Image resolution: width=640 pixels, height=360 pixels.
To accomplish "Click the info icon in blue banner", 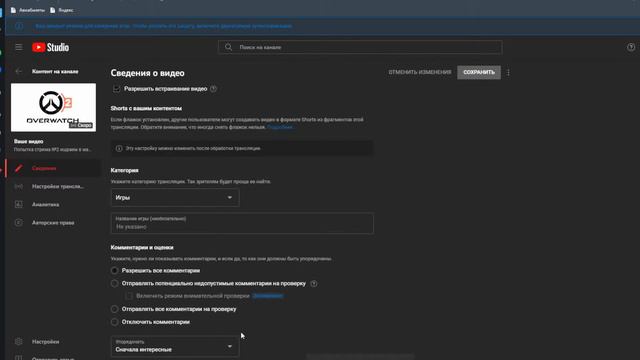I will coord(19,26).
